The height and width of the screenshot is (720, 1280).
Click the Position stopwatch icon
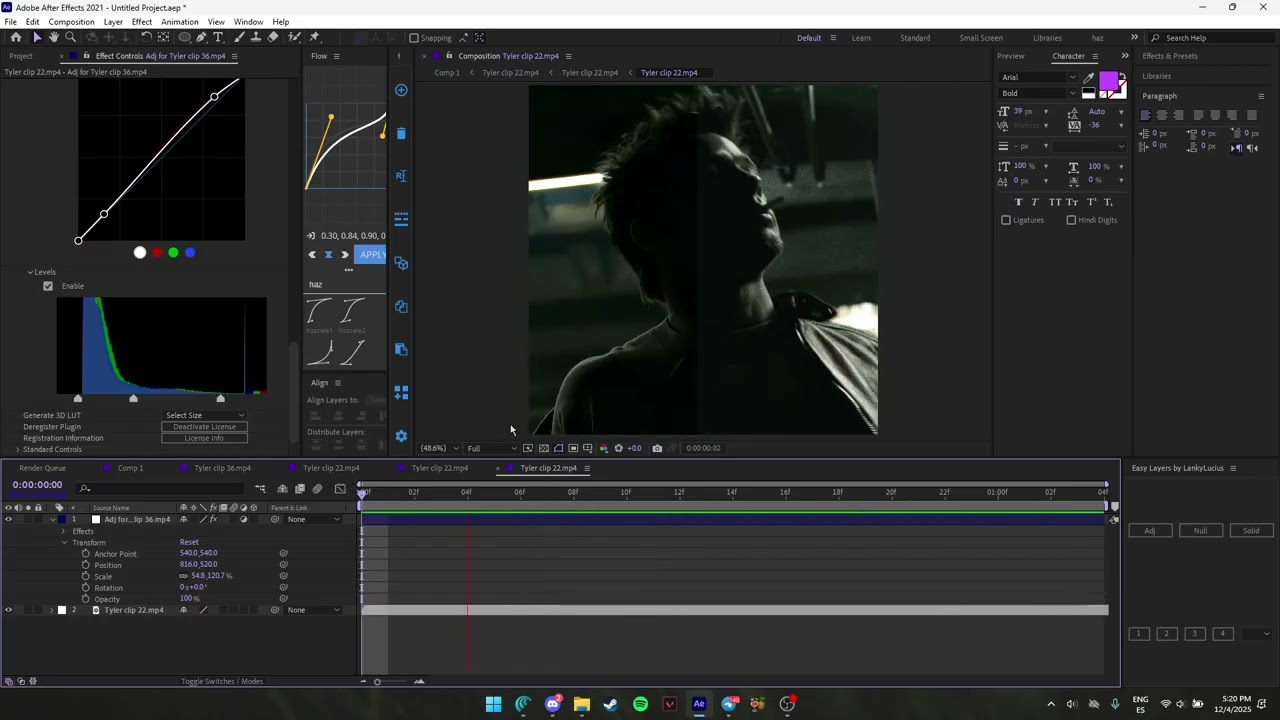tap(85, 565)
